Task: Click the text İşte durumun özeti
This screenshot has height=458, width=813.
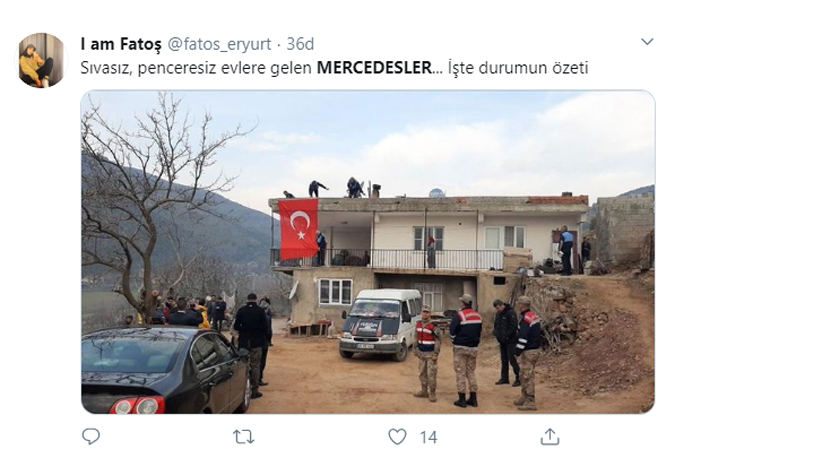Action: click(518, 68)
